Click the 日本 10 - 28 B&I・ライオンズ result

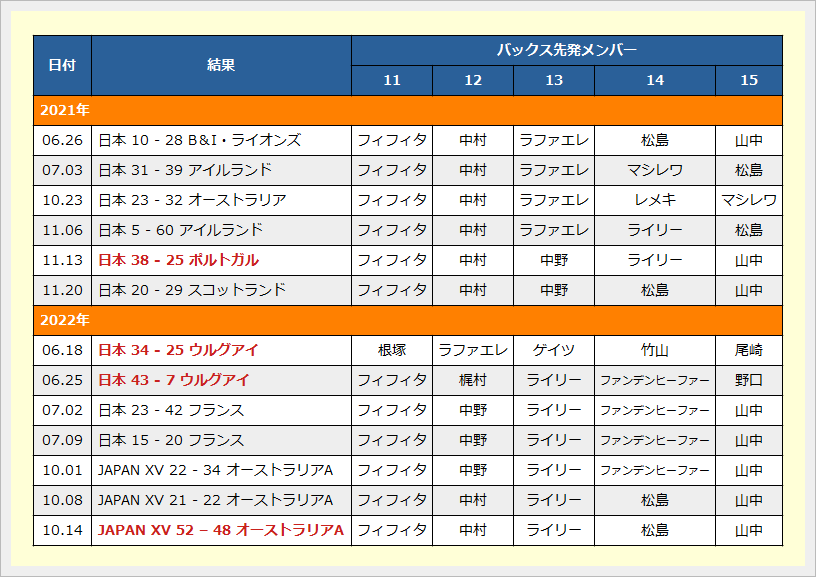coord(199,140)
